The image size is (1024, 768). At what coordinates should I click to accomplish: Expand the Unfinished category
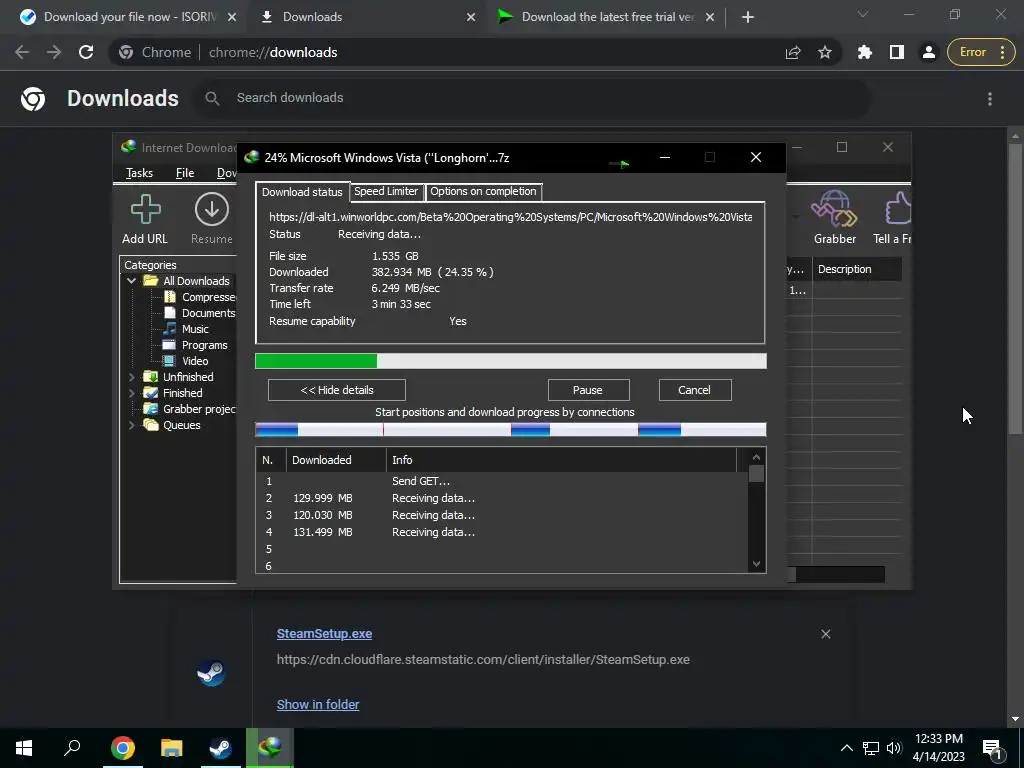pos(131,377)
